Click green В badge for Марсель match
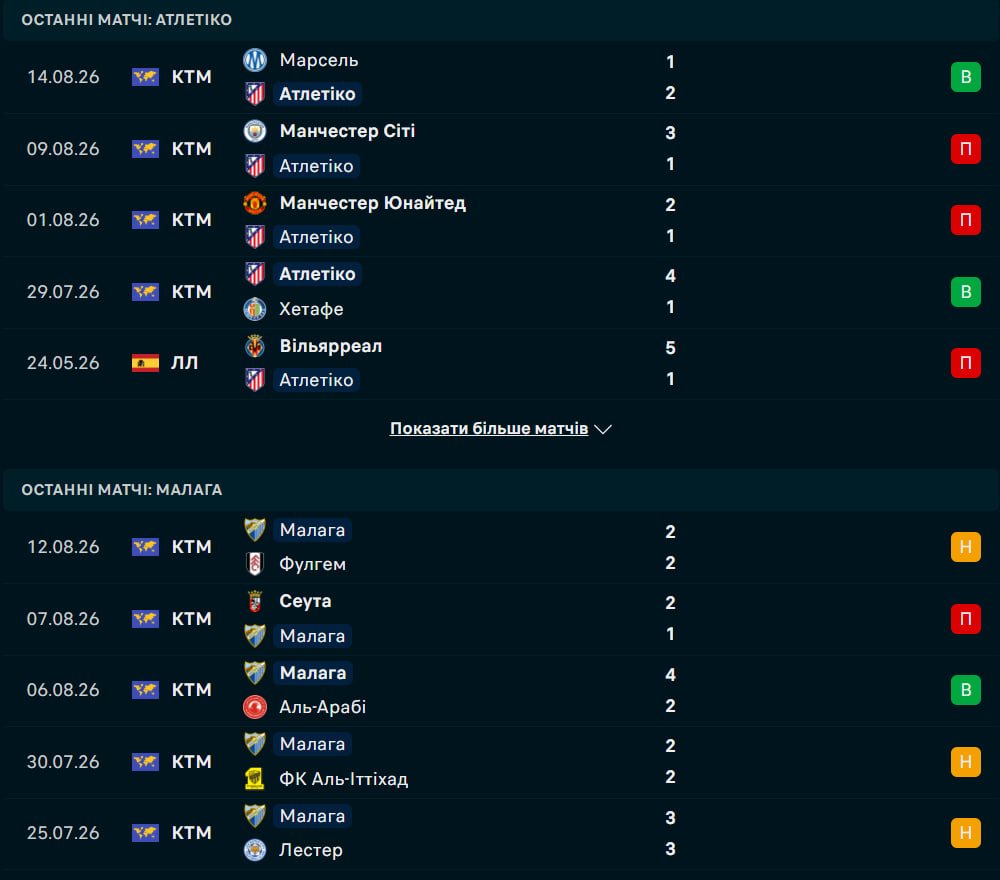Viewport: 1000px width, 880px height. tap(966, 77)
